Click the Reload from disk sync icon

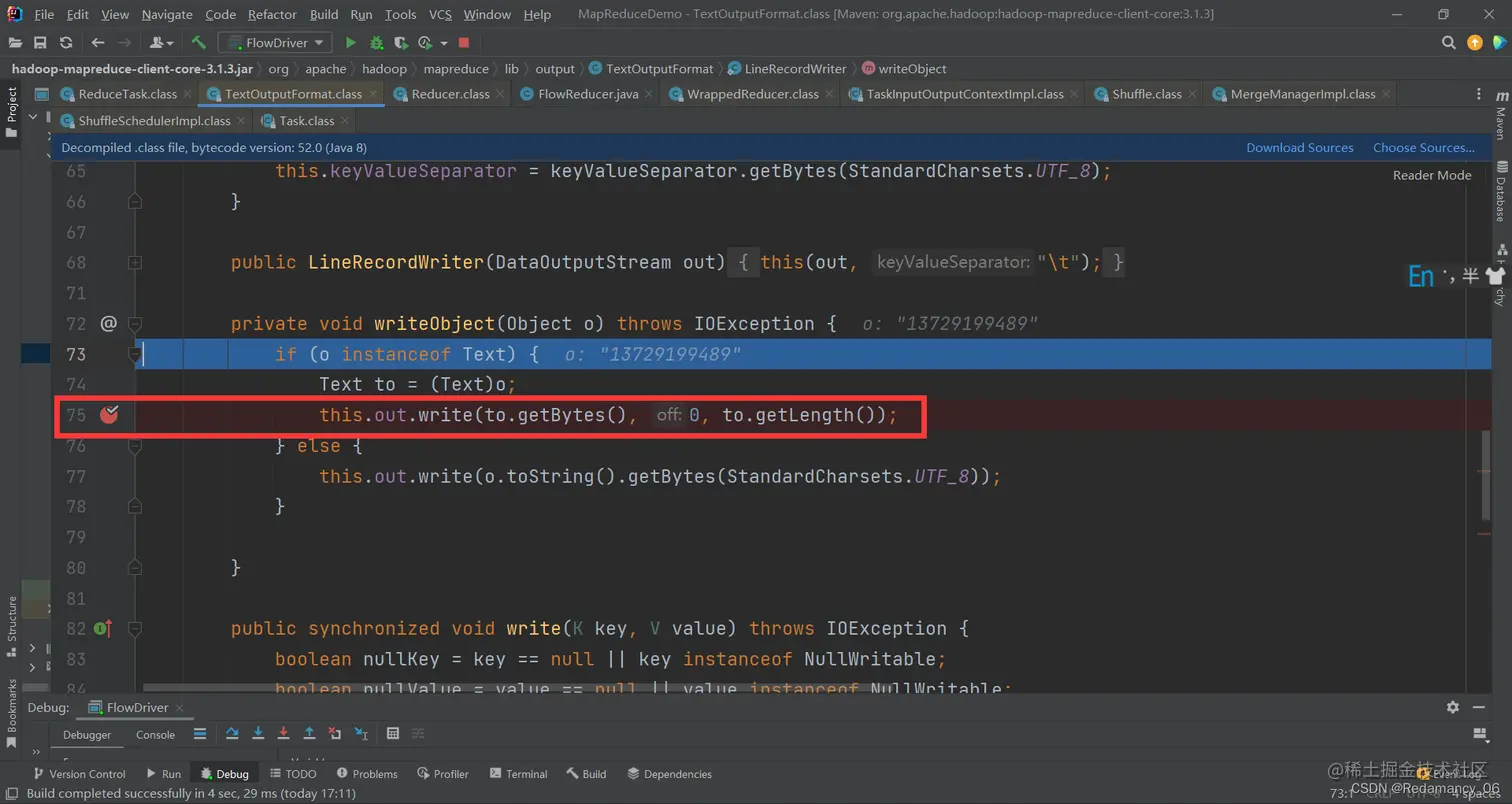point(66,43)
